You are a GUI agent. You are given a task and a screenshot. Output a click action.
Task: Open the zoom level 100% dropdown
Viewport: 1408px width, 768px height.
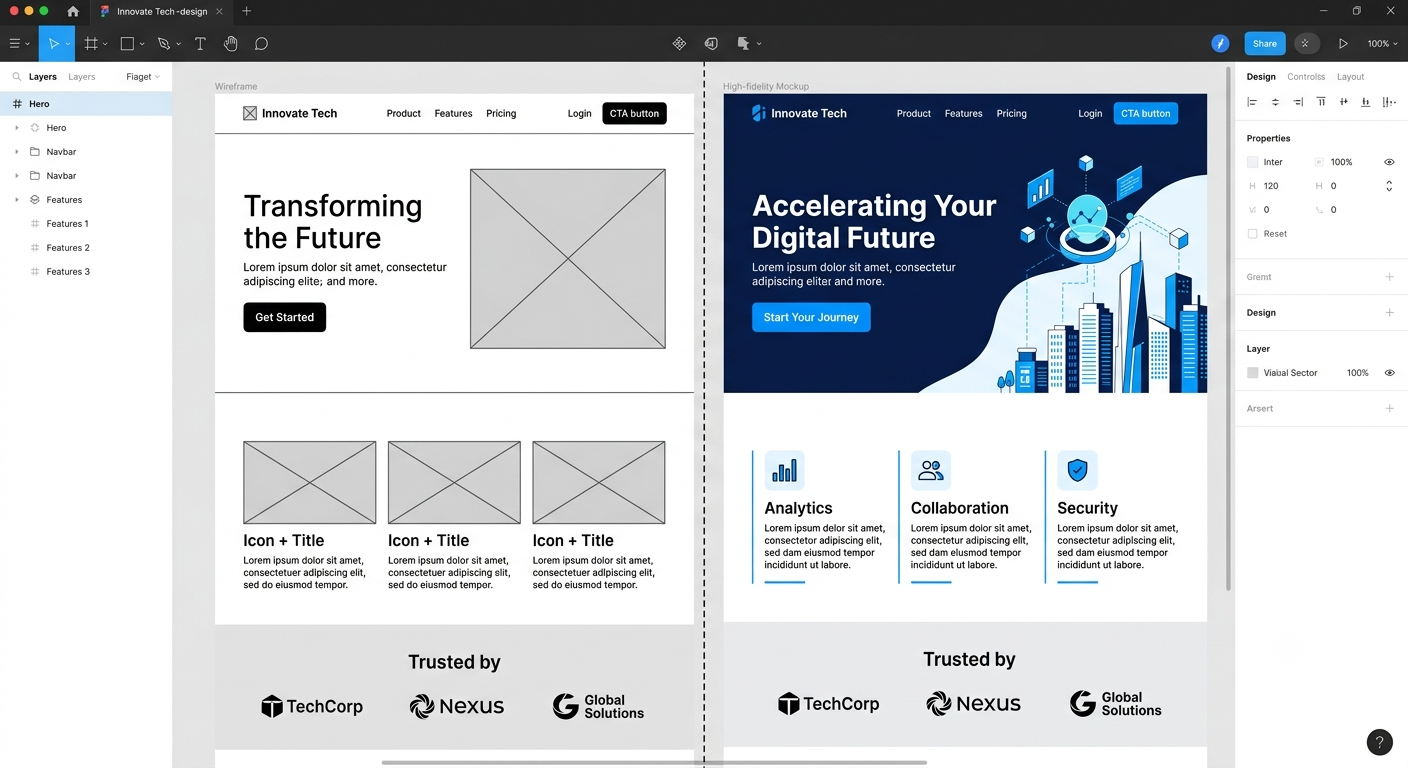(1381, 44)
